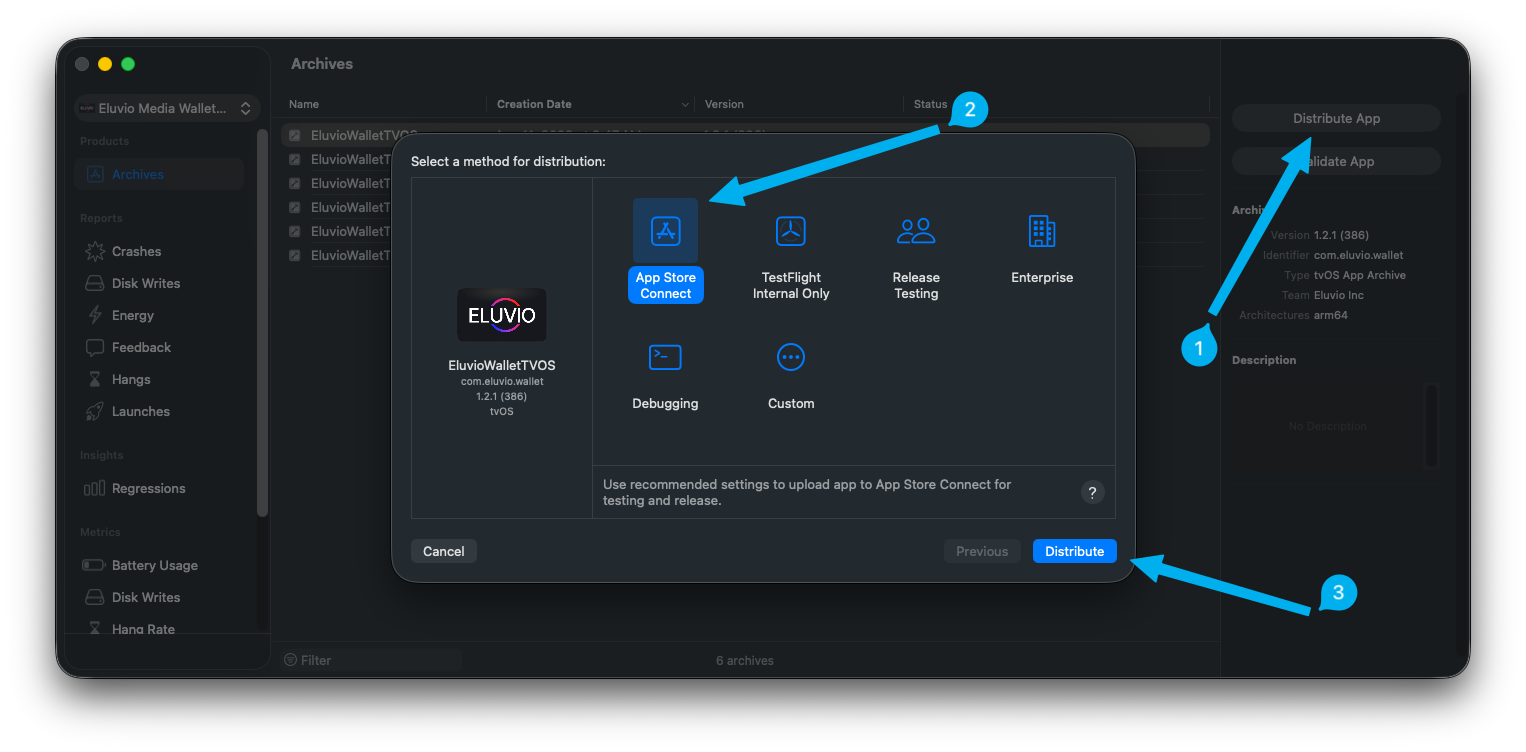The height and width of the screenshot is (752, 1526).
Task: Open the help question mark button
Action: coord(1092,492)
